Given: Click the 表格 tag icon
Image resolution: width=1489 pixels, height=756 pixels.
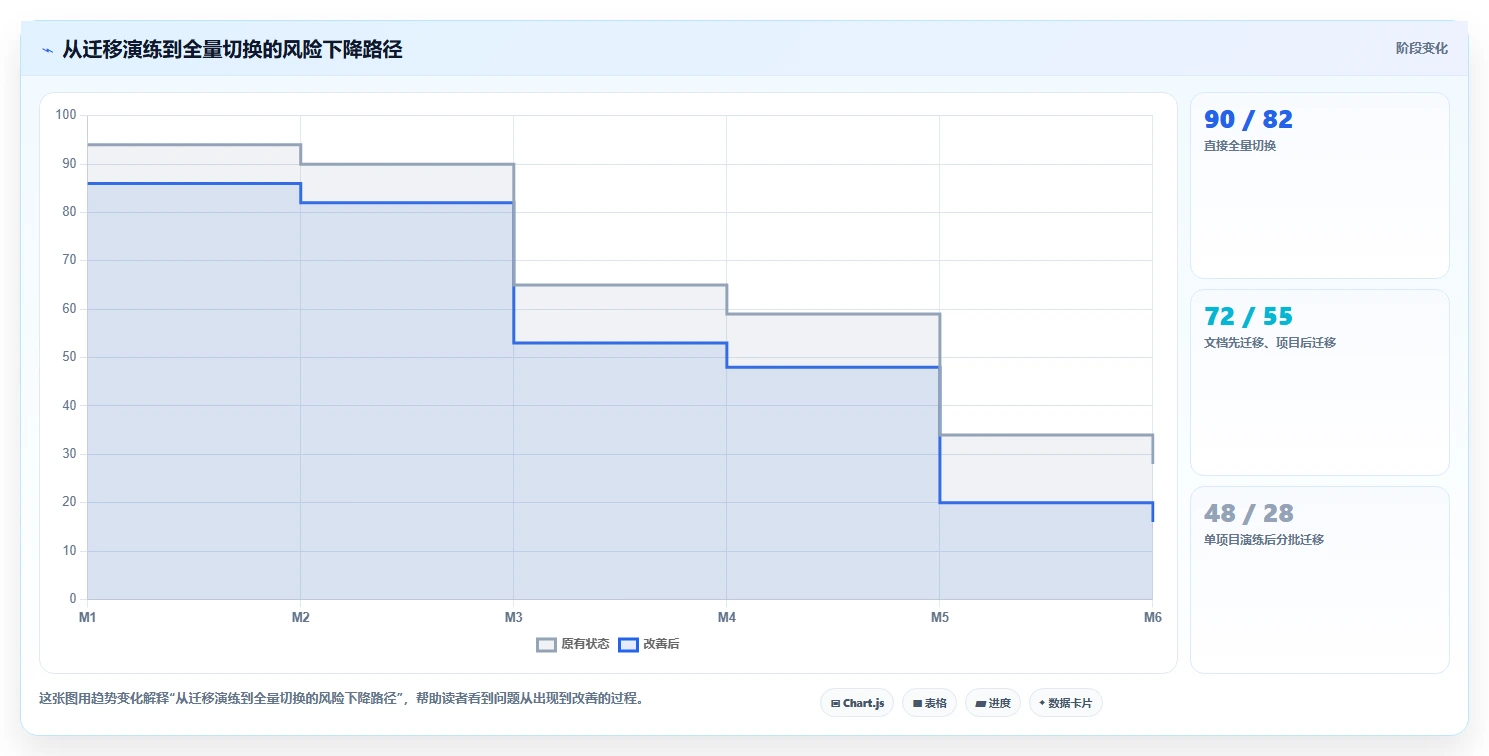Looking at the screenshot, I should (917, 703).
